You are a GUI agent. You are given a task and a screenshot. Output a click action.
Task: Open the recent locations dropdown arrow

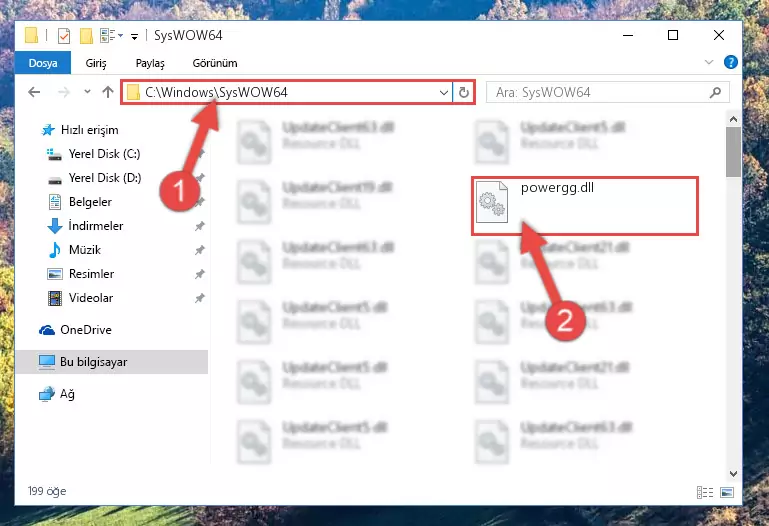pyautogui.click(x=87, y=92)
